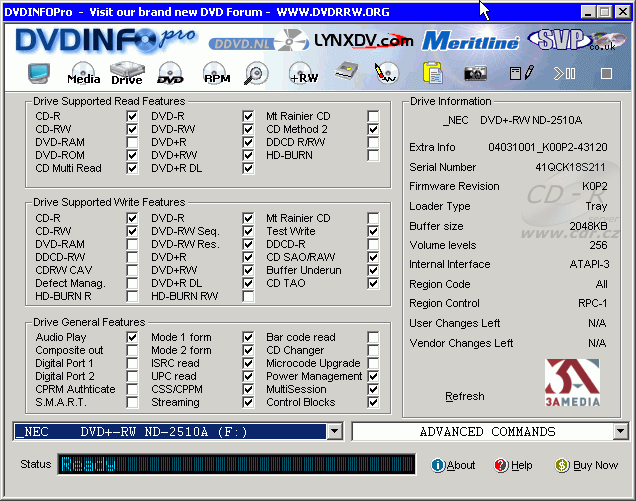Screen dimensions: 636x501
Task: Click the Volume levels 256 value
Action: click(598, 245)
